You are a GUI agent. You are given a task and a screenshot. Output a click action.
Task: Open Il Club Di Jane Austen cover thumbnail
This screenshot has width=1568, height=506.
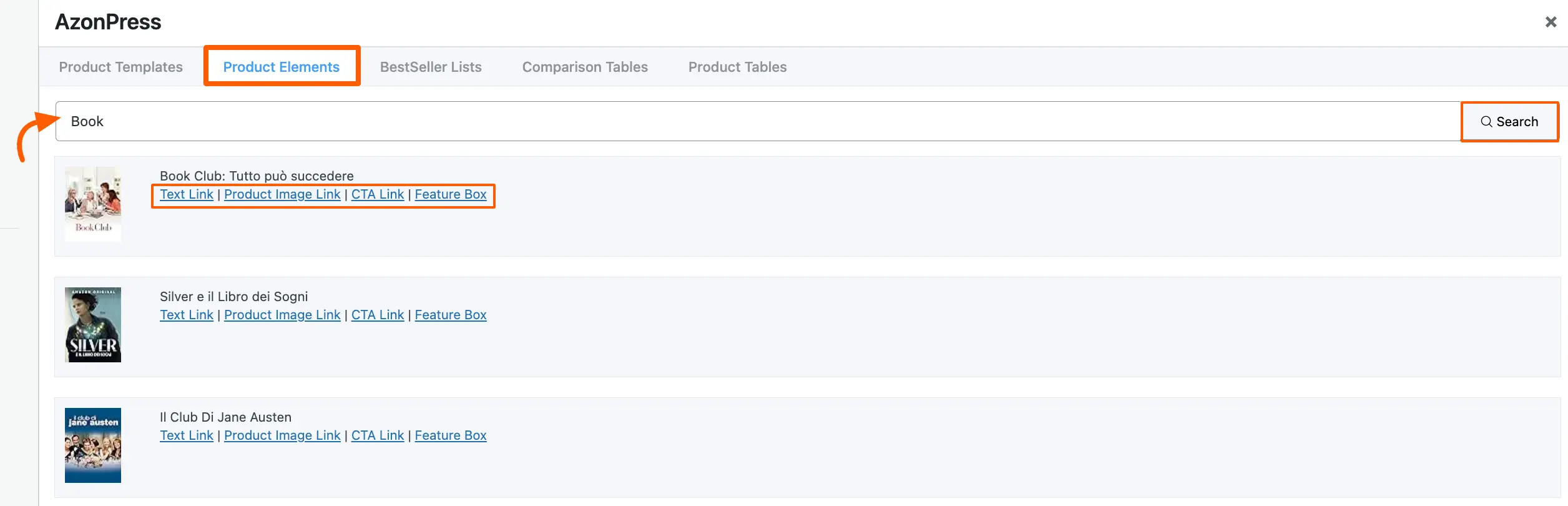pos(93,445)
